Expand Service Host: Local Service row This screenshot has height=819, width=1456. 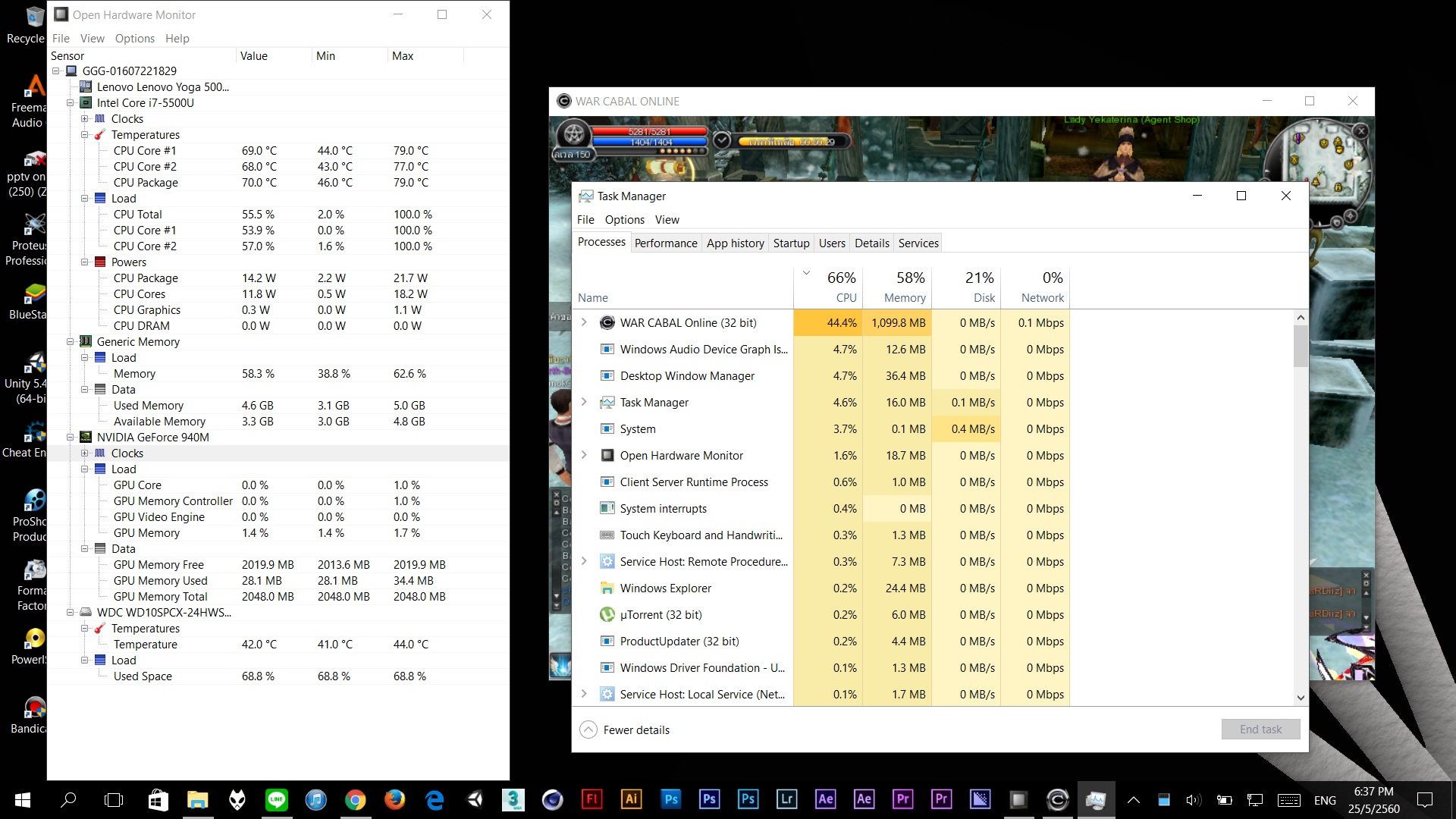(x=584, y=694)
